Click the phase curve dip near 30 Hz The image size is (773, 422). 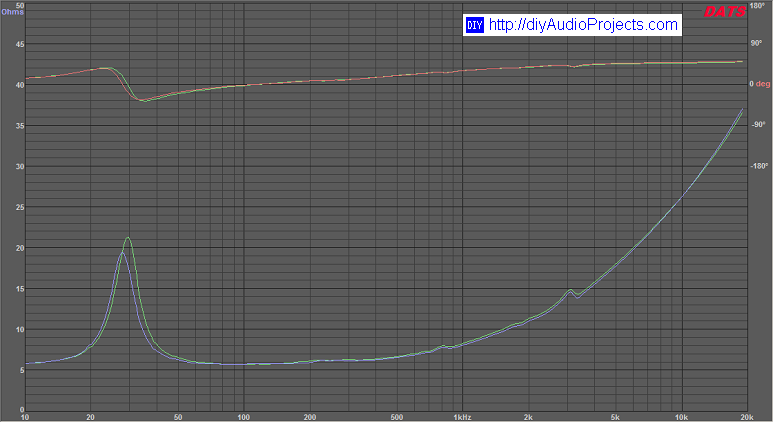143,101
